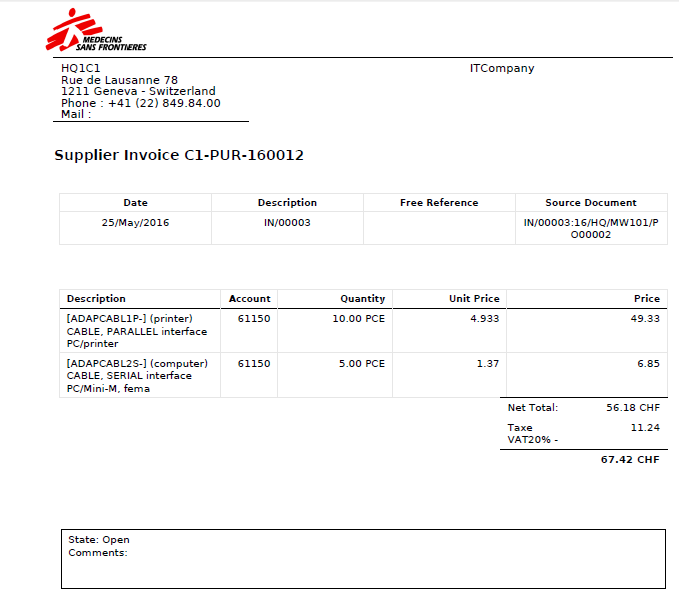Viewport: 679px width, 596px height.
Task: Click account '61150' in the serial cable row
Action: tap(254, 364)
